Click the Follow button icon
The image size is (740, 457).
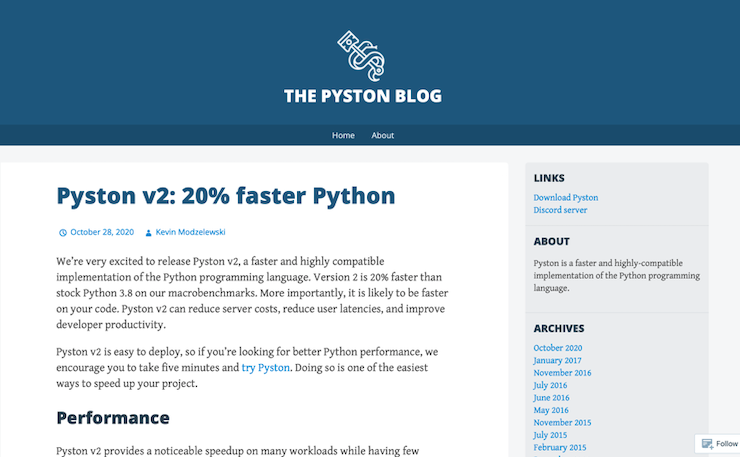click(707, 444)
